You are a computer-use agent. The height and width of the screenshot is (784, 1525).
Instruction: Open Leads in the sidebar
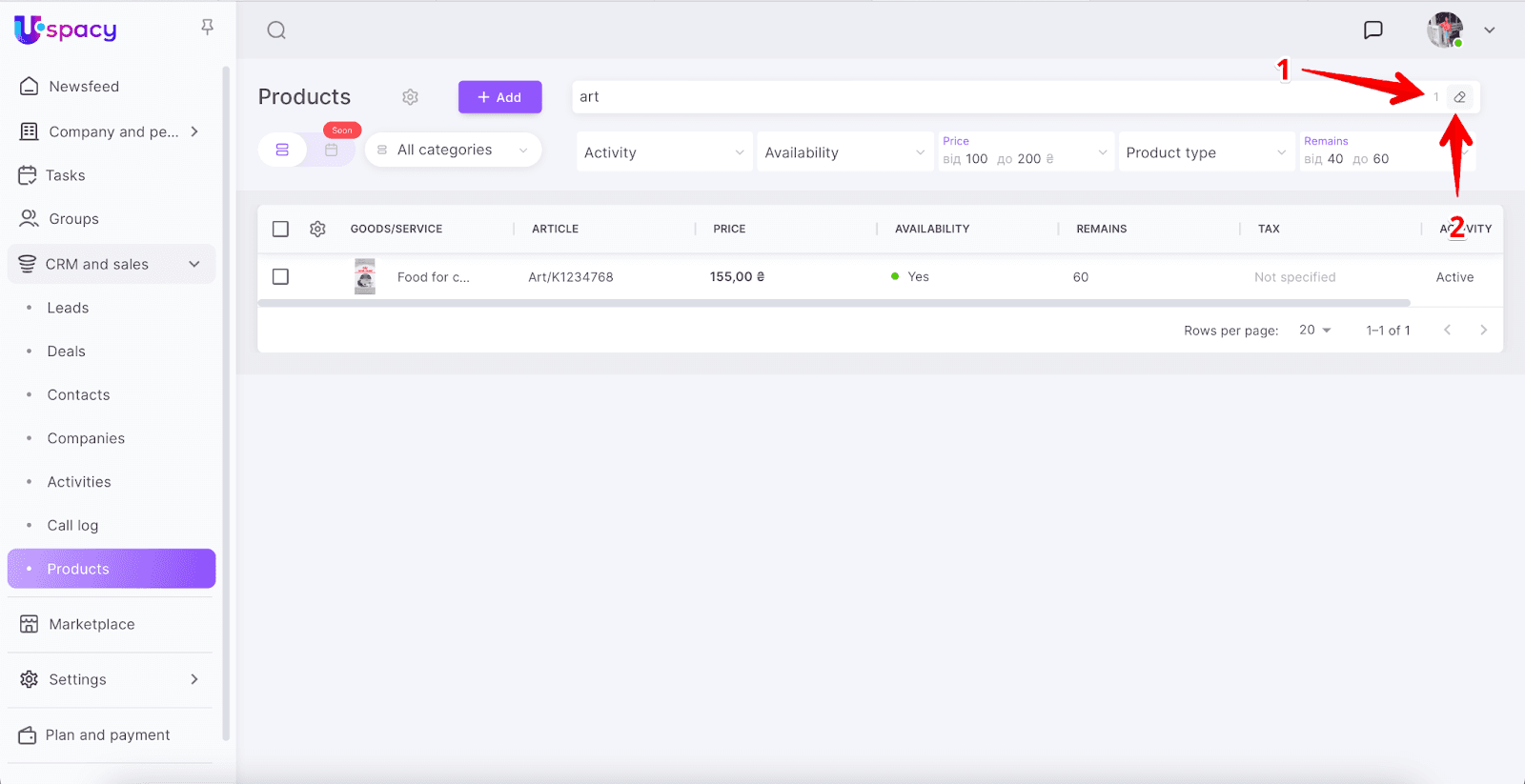pos(68,308)
